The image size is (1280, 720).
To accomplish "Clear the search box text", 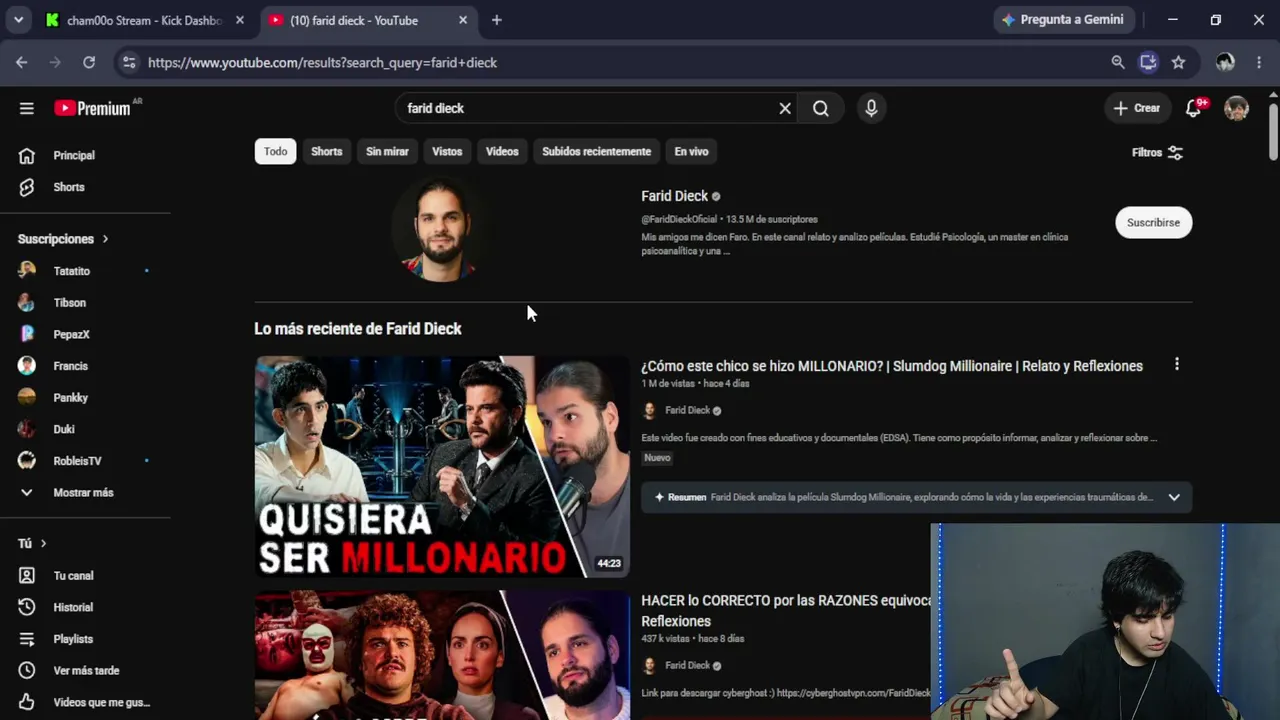I will tap(785, 108).
